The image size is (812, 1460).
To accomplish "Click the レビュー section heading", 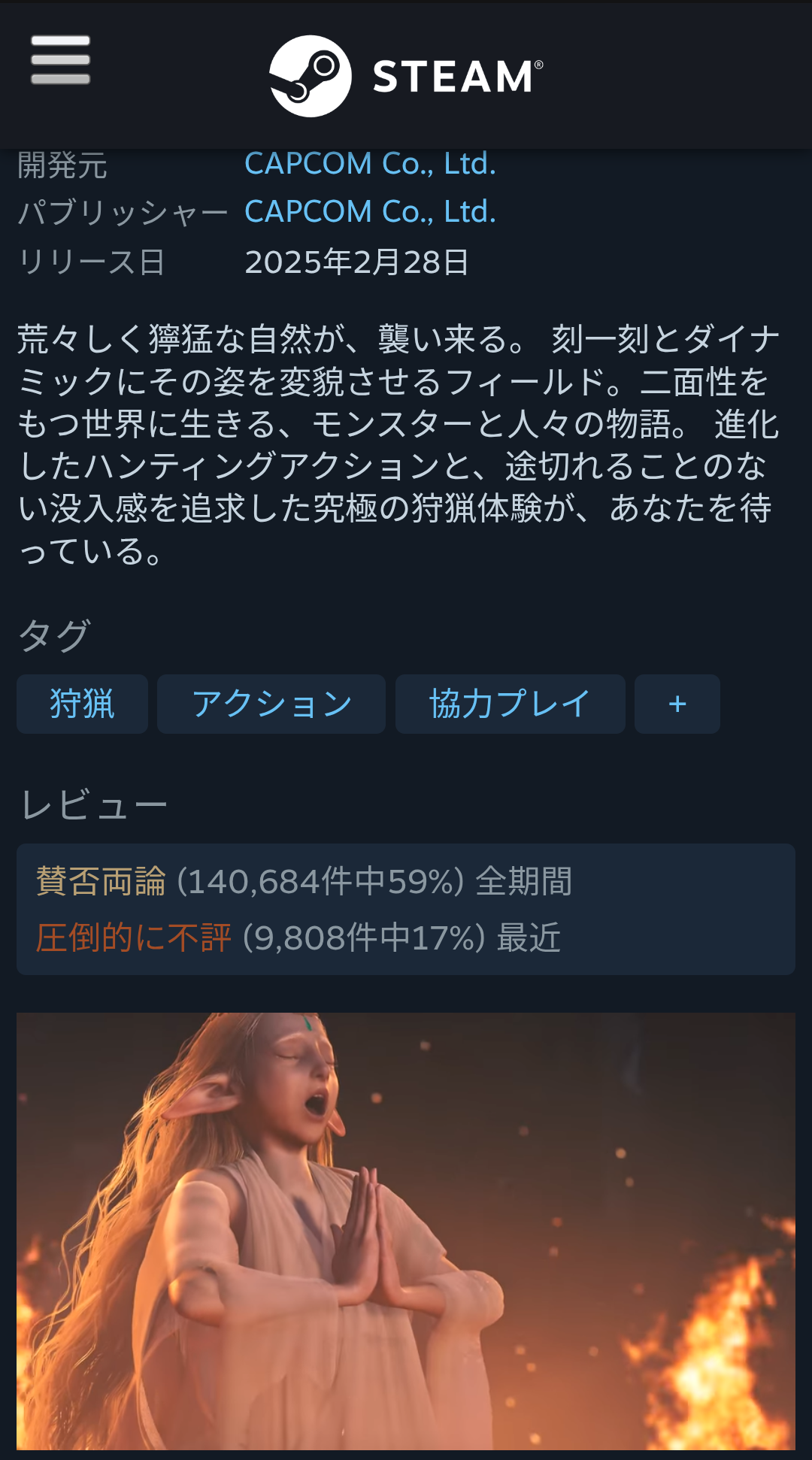I will click(x=94, y=805).
